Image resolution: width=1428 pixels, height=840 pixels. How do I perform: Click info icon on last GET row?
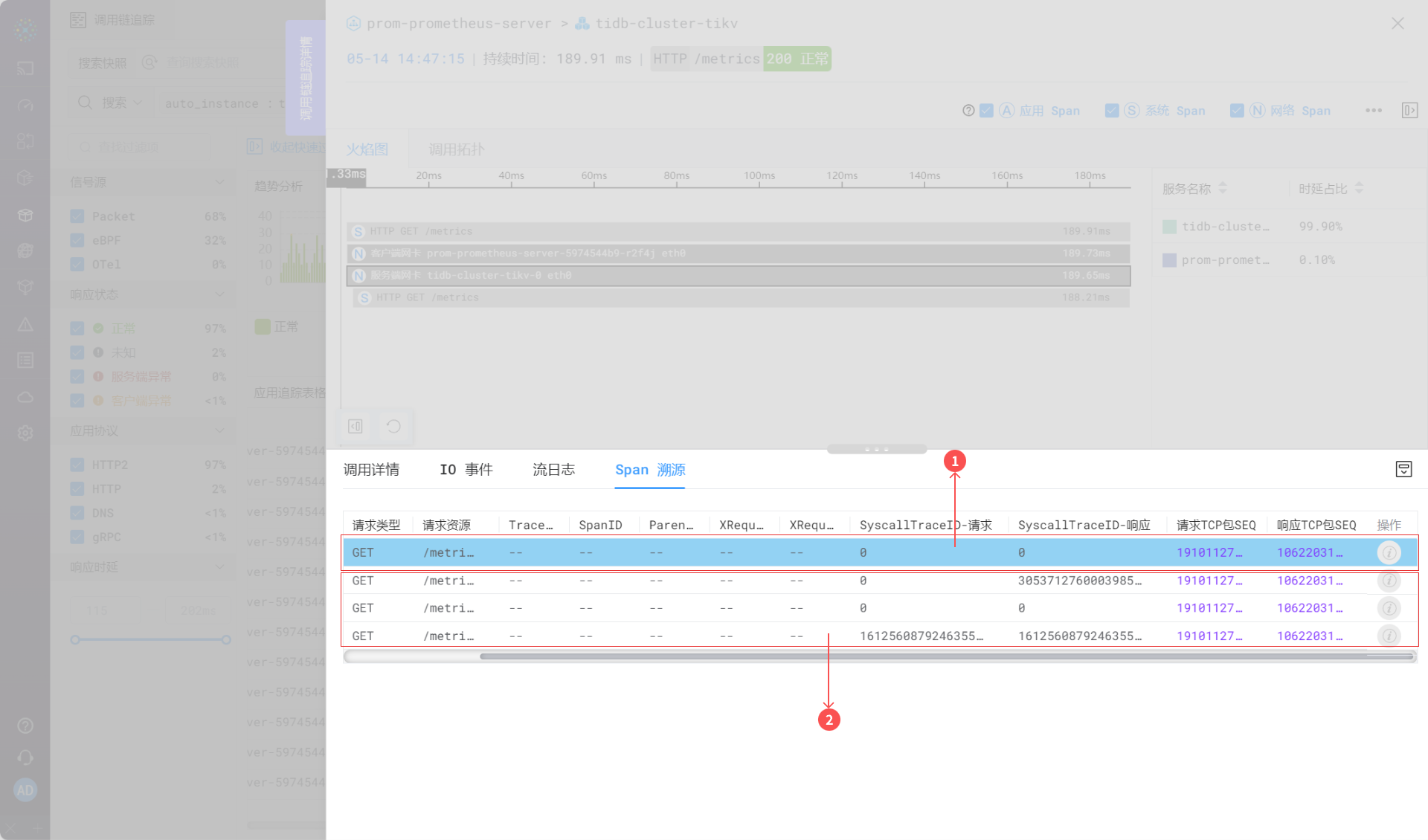coord(1389,636)
